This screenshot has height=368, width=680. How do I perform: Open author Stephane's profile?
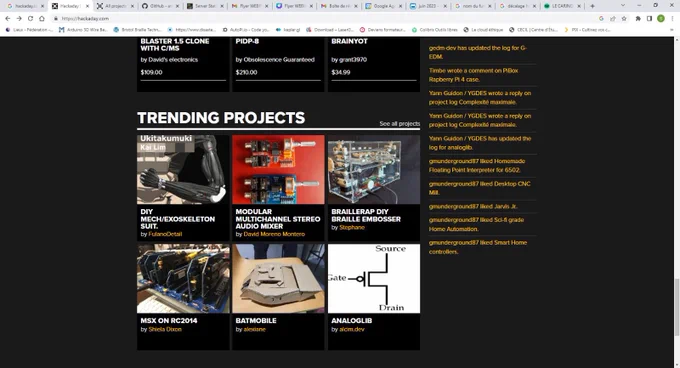(x=352, y=227)
